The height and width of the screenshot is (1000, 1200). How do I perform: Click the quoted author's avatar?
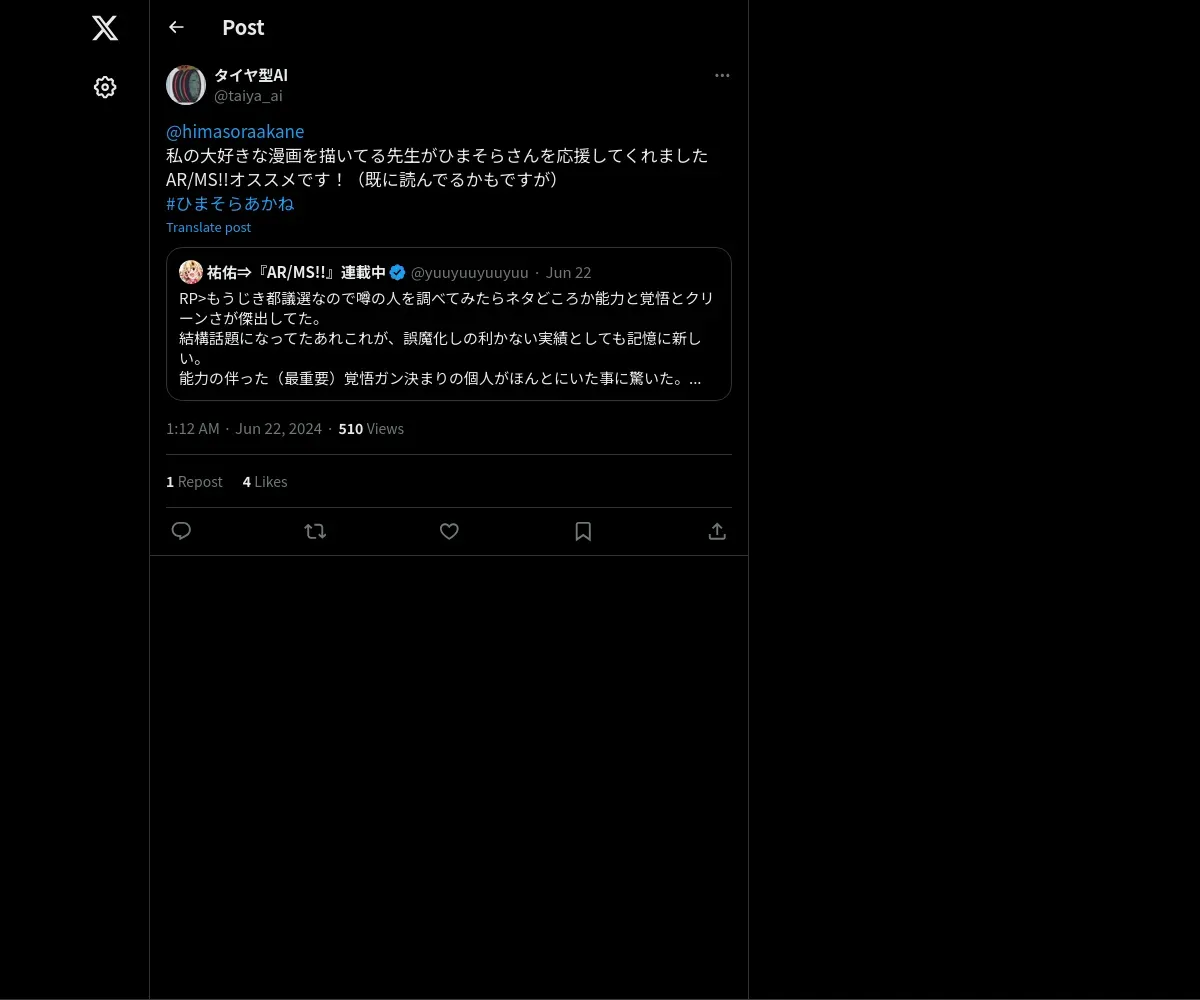pos(191,272)
